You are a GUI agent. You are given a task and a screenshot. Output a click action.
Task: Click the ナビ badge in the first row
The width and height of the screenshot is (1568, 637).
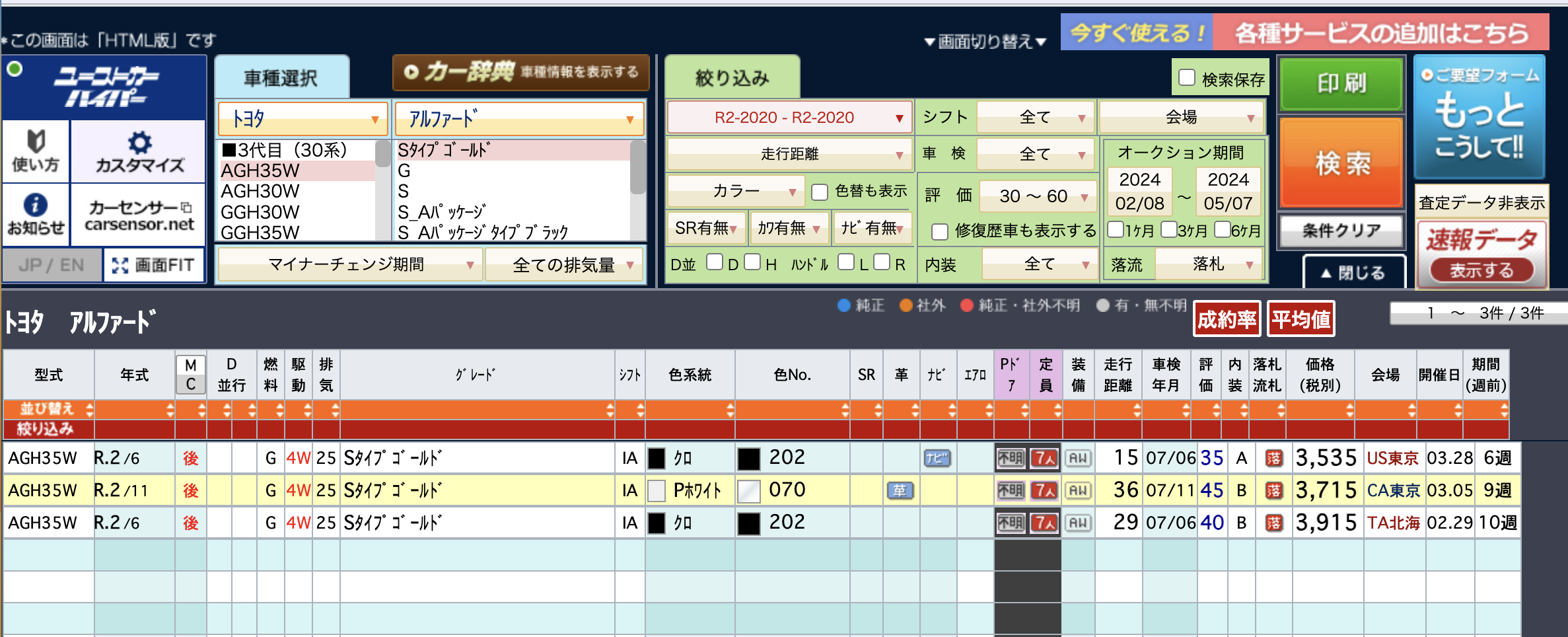point(937,458)
